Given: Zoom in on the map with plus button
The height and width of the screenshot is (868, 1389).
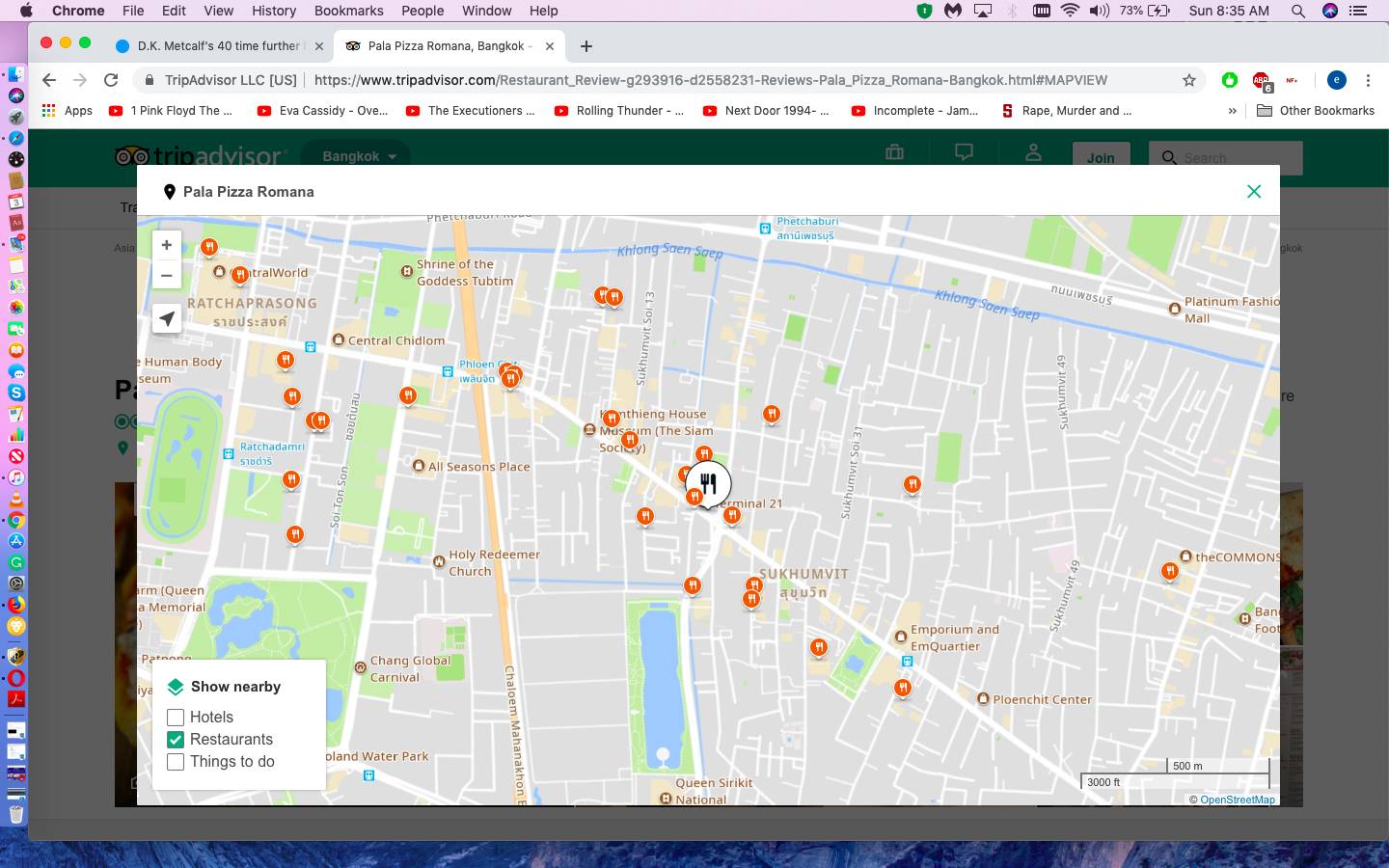Looking at the screenshot, I should click(x=167, y=245).
